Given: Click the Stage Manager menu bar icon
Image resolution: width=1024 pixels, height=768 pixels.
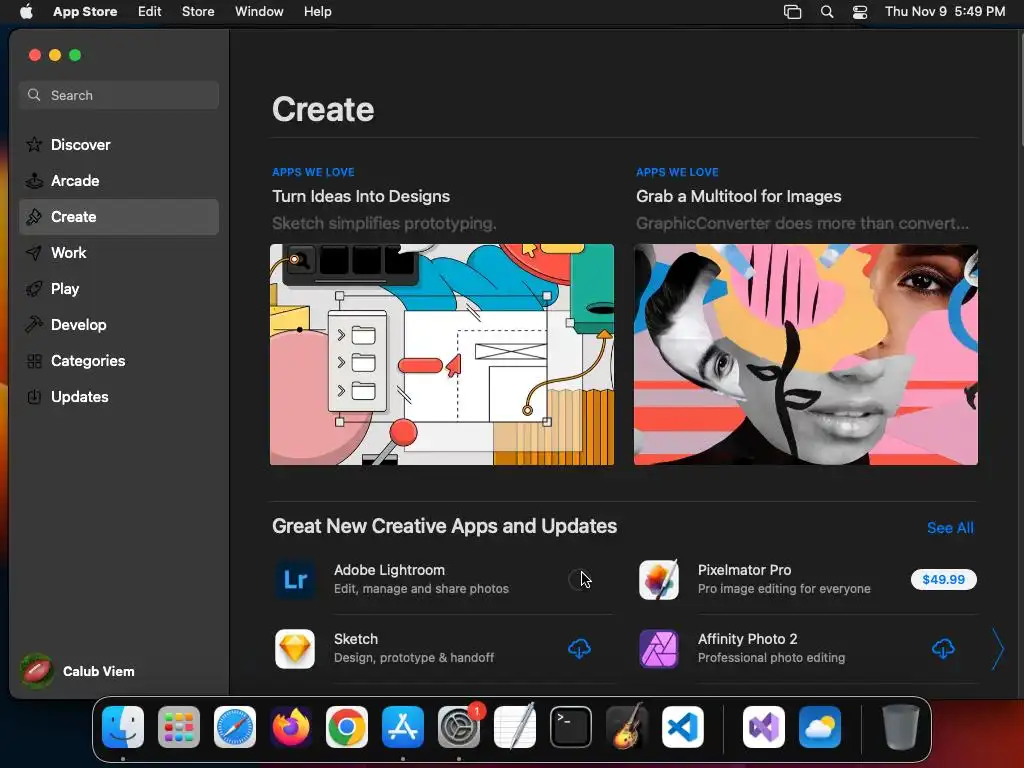Looking at the screenshot, I should point(792,12).
